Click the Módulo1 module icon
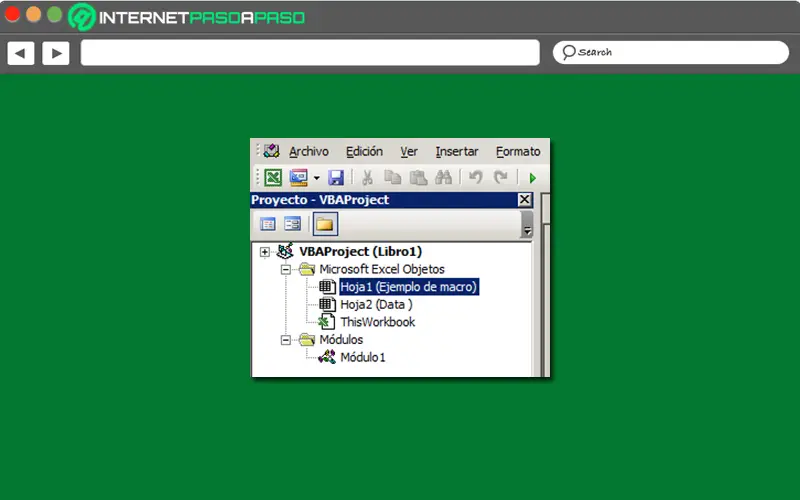Viewport: 800px width, 500px height. pos(327,357)
